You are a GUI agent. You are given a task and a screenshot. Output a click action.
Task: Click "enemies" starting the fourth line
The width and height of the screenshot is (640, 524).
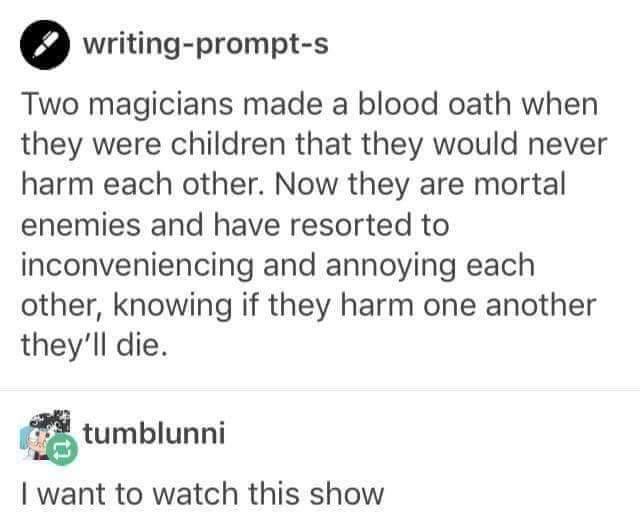80,225
